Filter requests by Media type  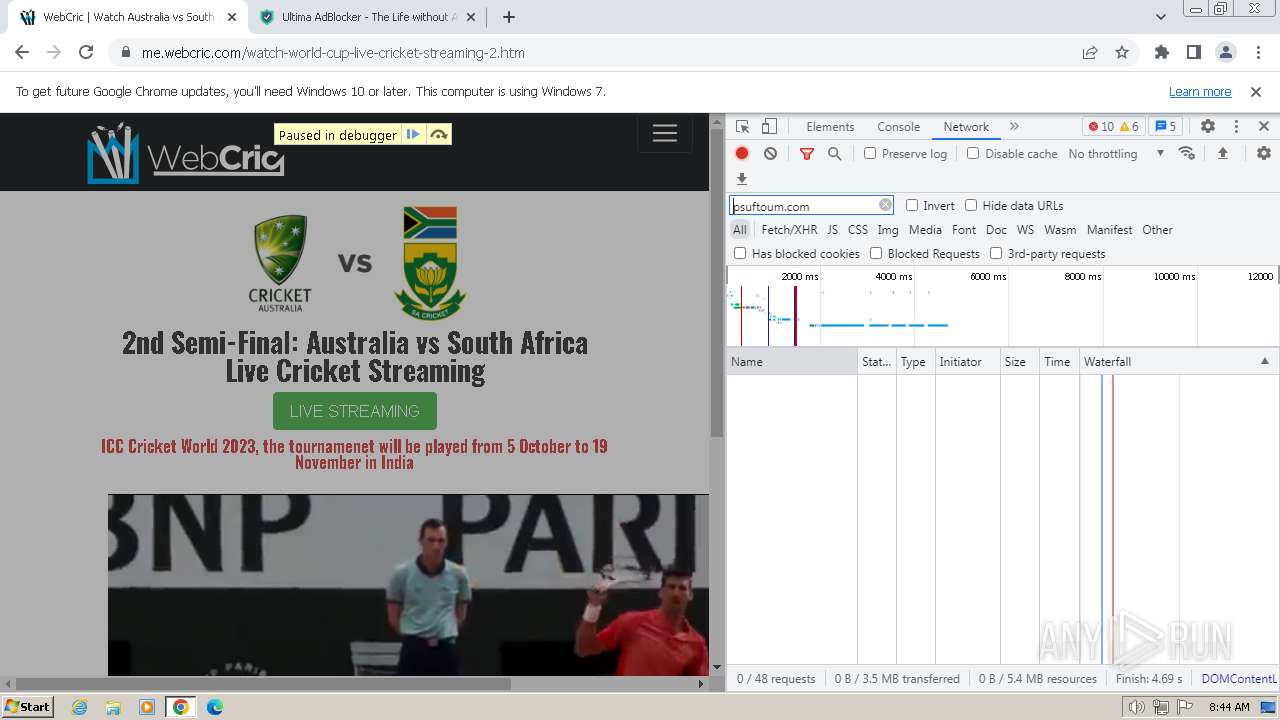click(x=925, y=229)
